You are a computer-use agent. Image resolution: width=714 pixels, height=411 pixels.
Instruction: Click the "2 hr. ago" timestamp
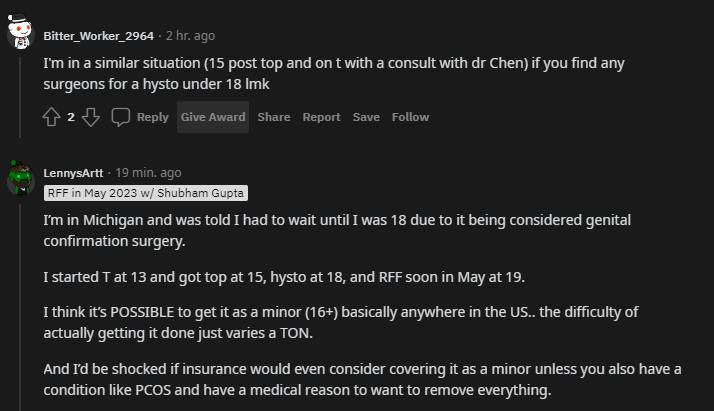point(190,36)
